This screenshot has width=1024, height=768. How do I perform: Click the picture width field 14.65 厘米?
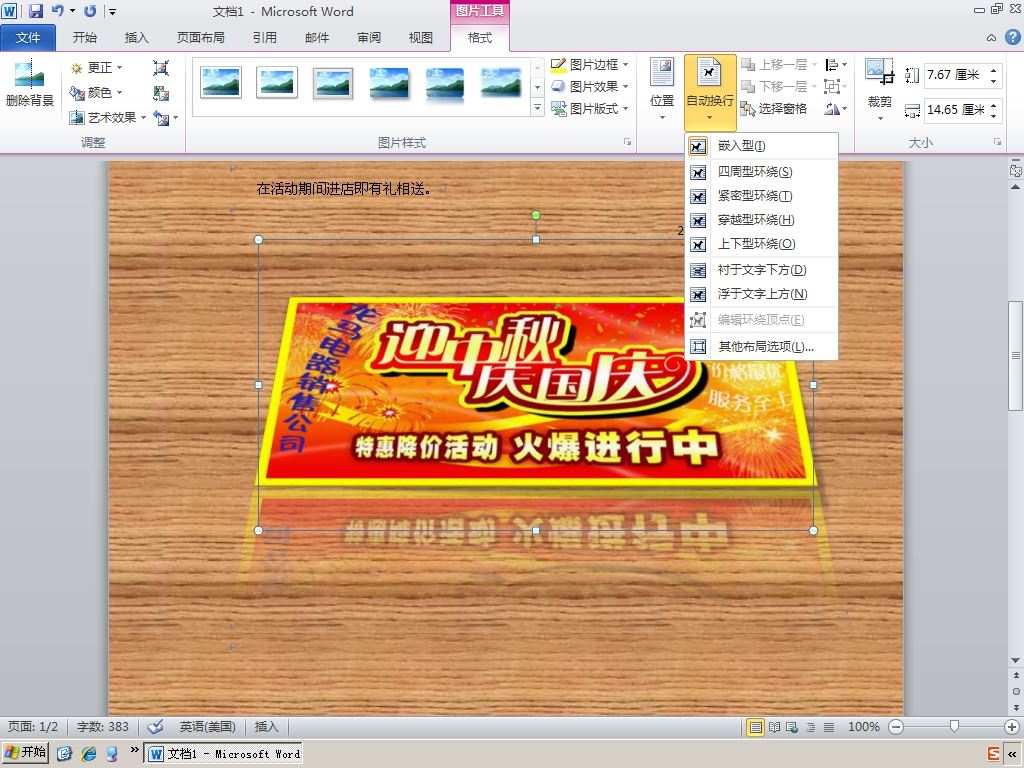pyautogui.click(x=956, y=110)
